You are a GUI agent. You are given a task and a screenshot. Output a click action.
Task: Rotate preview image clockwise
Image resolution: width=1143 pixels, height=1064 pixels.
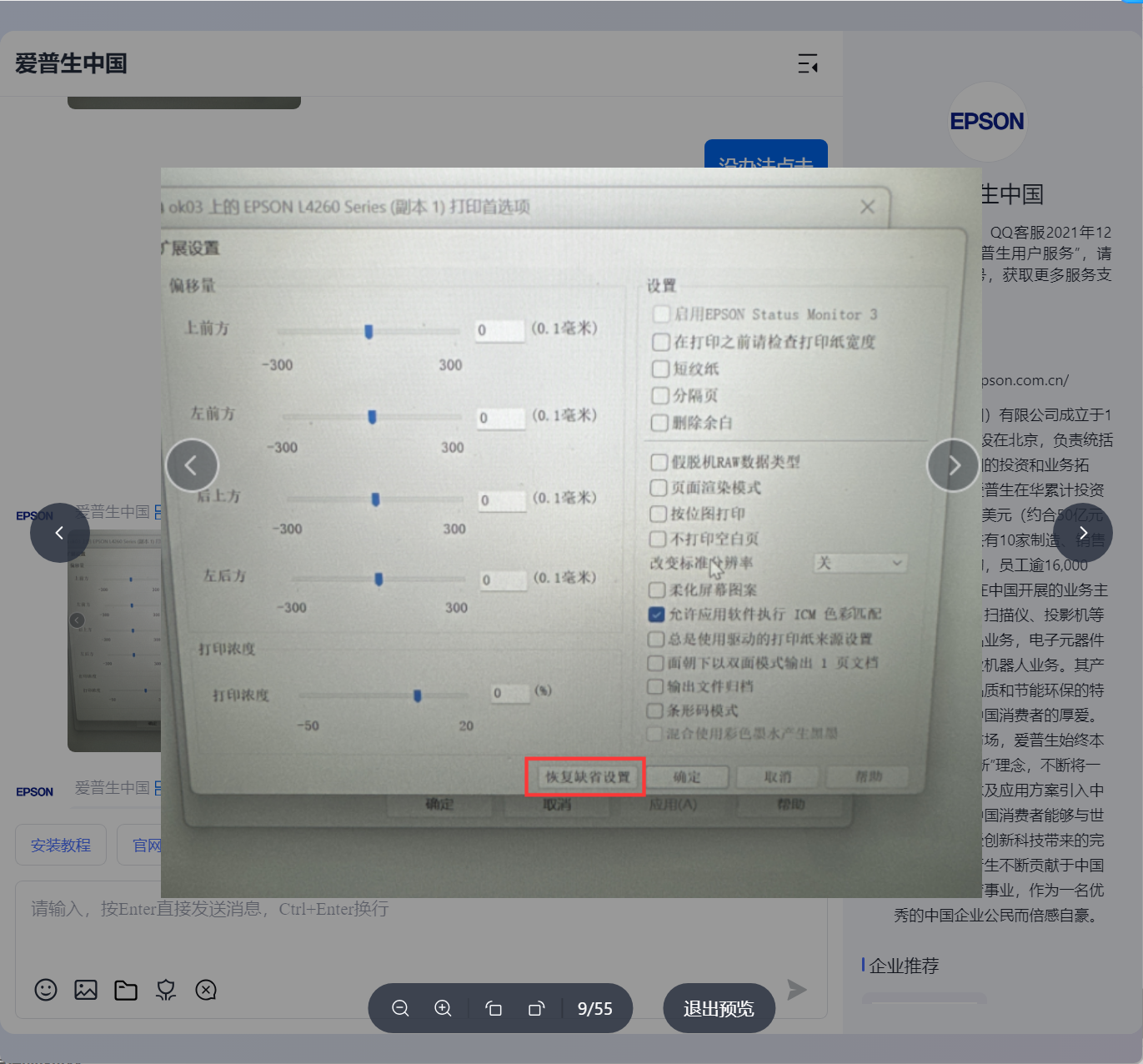536,1008
